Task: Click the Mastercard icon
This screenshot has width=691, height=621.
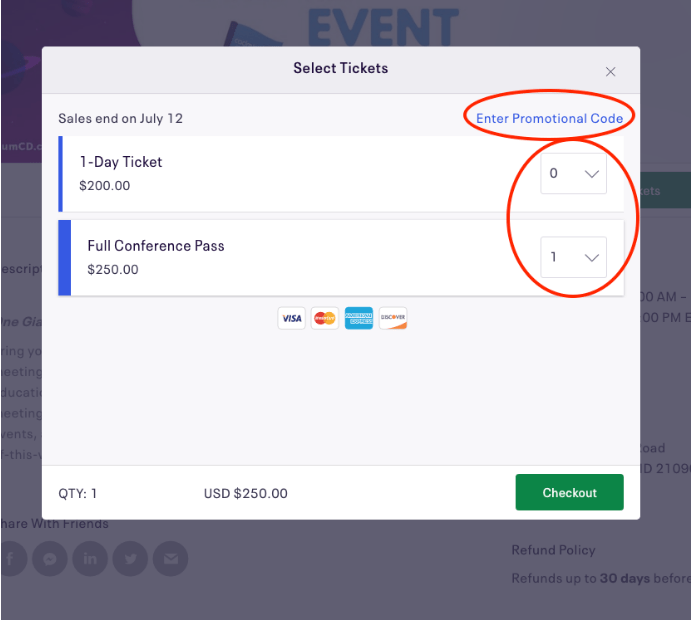Action: pyautogui.click(x=325, y=318)
